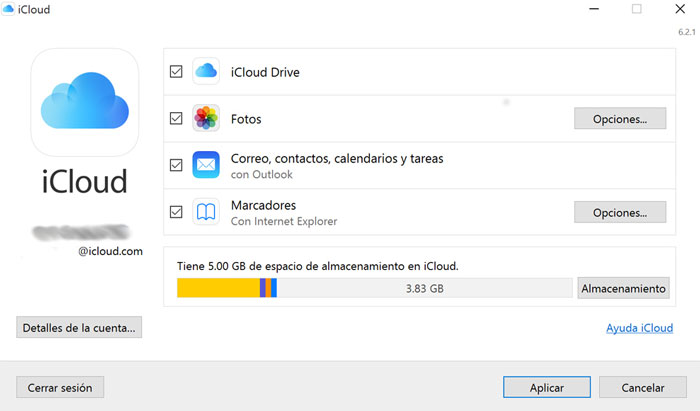Click the Mail envelope icon for Correo
This screenshot has height=411, width=700.
coord(206,165)
